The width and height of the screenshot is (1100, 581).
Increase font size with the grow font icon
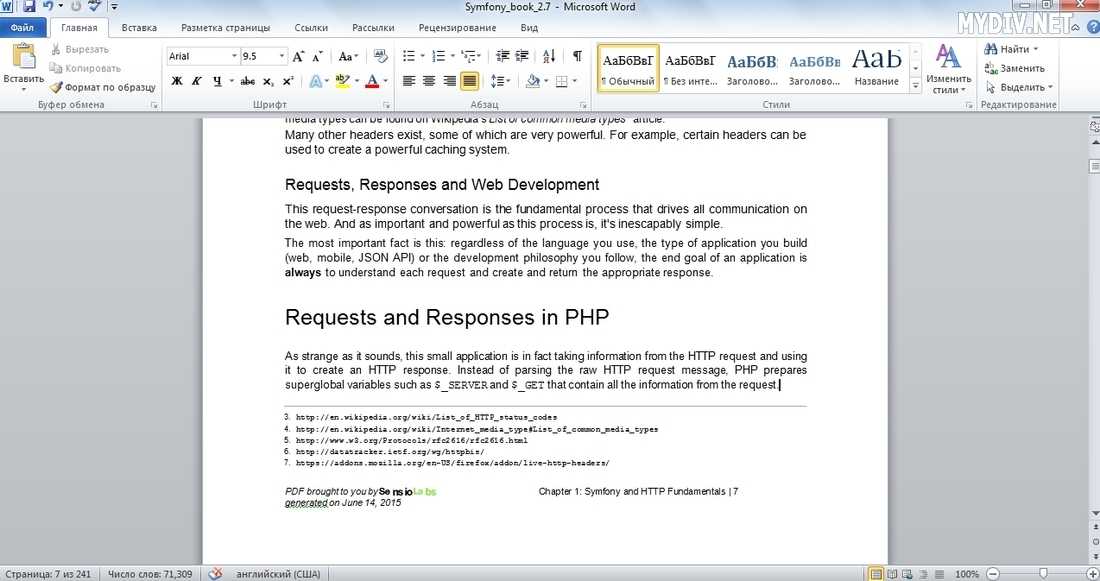[x=299, y=57]
